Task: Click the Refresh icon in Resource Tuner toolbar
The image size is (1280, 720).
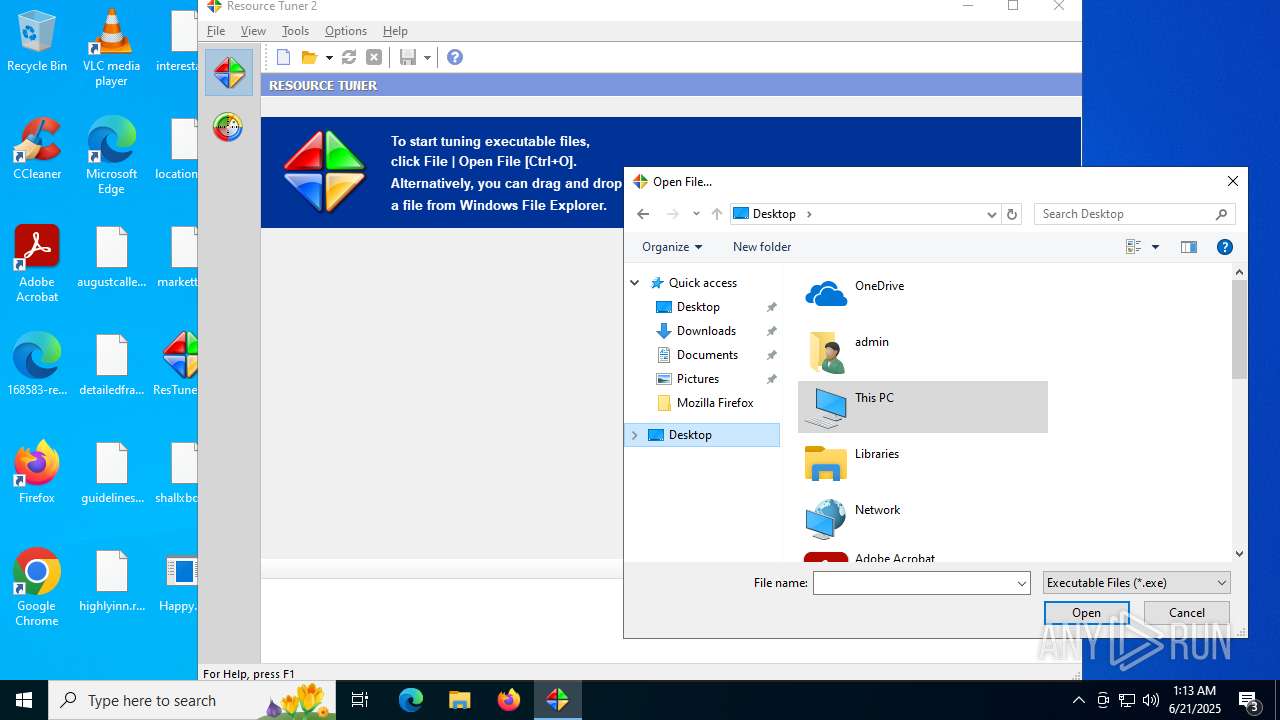Action: tap(349, 57)
